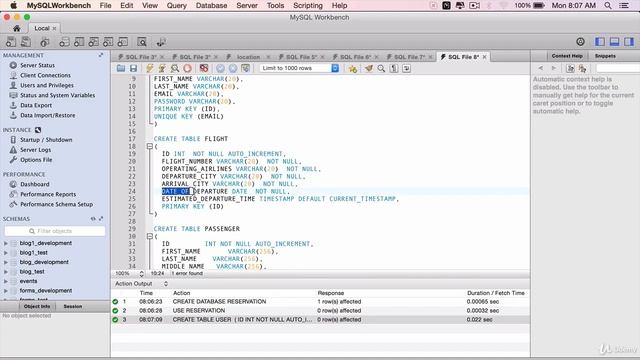
Task: Click the open SQL script file toolbar icon
Action: pyautogui.click(x=26, y=42)
